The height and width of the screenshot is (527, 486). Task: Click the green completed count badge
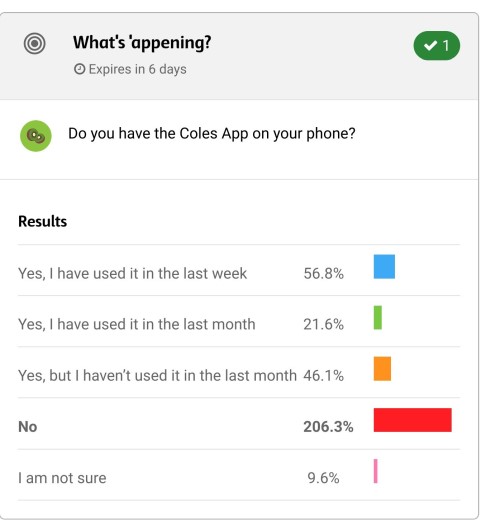pos(437,46)
